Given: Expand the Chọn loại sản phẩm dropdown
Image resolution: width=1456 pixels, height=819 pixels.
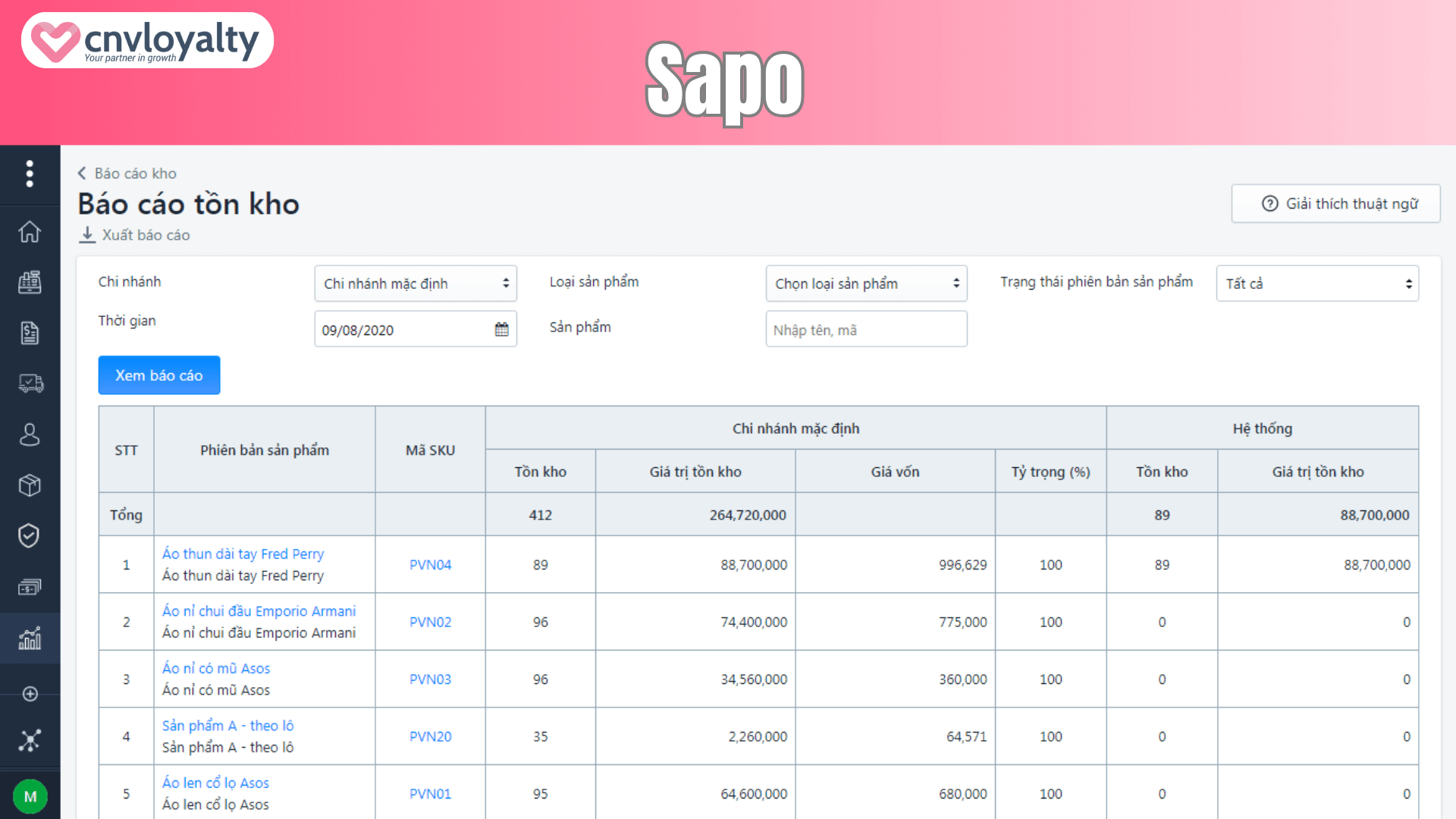Looking at the screenshot, I should click(866, 283).
